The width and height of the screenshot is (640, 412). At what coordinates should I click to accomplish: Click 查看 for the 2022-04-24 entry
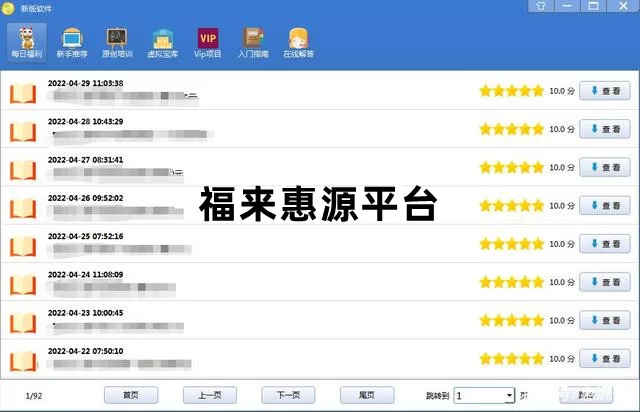605,282
